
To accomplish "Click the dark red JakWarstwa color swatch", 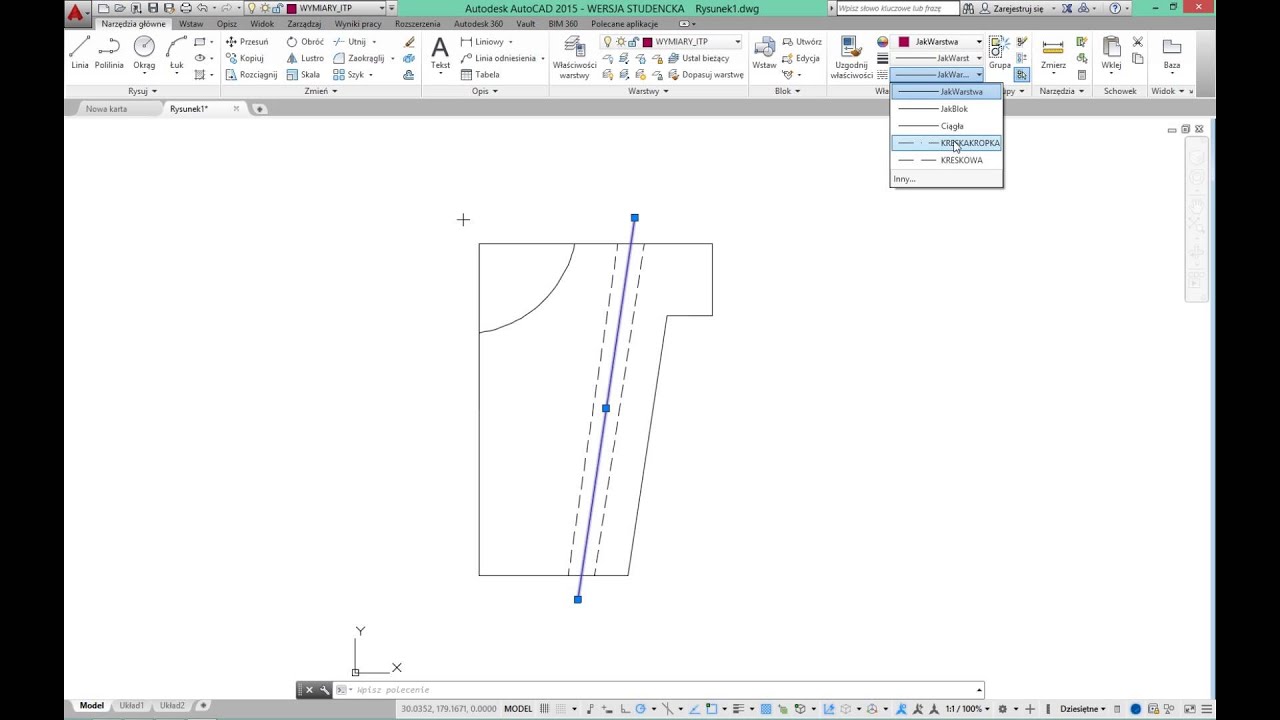I will [x=904, y=42].
